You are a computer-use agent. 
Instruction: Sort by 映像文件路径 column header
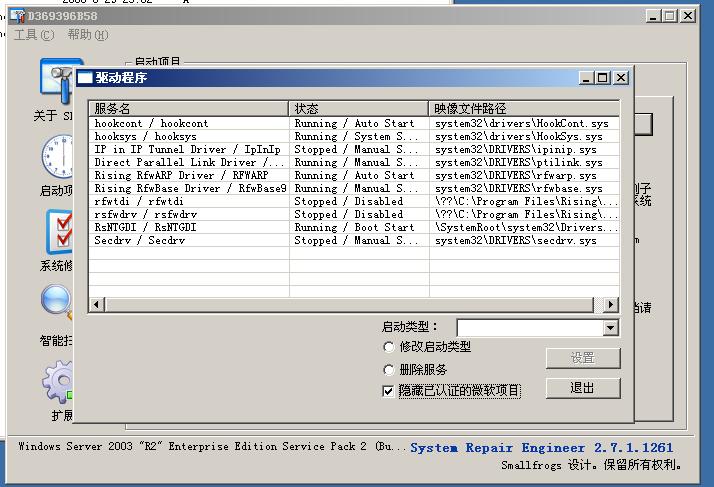point(524,108)
